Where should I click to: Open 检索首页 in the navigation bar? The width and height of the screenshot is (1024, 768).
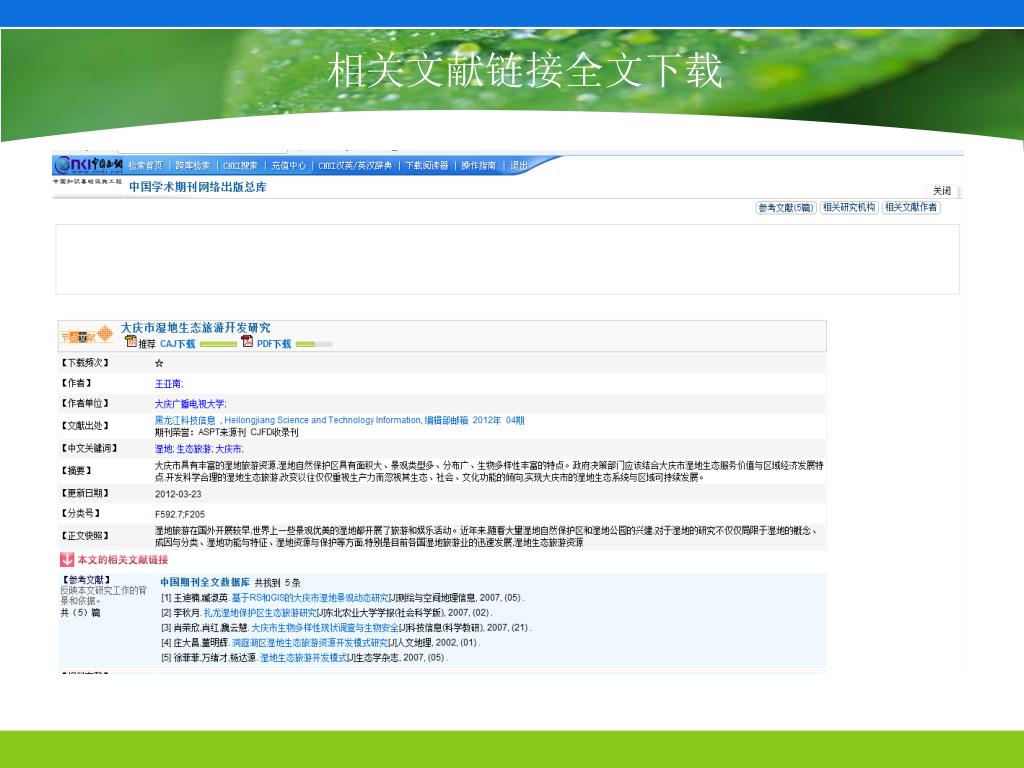click(145, 166)
